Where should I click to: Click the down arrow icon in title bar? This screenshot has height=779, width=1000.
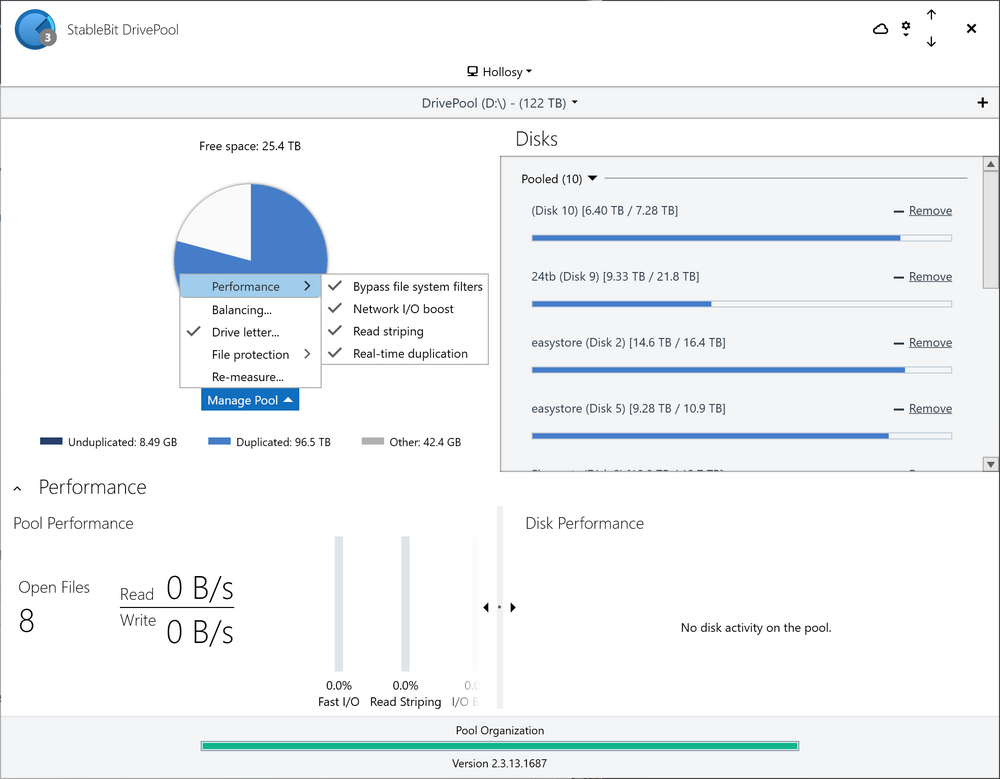(x=931, y=42)
